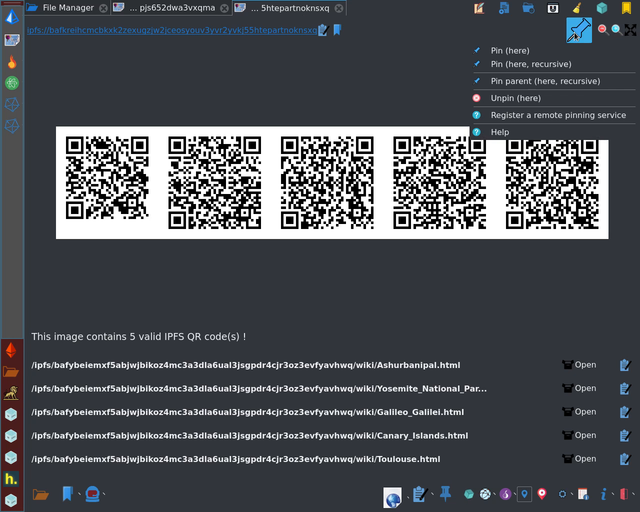This screenshot has height=512, width=640.
Task: Open the green atom globe sidebar icon
Action: (x=12, y=83)
